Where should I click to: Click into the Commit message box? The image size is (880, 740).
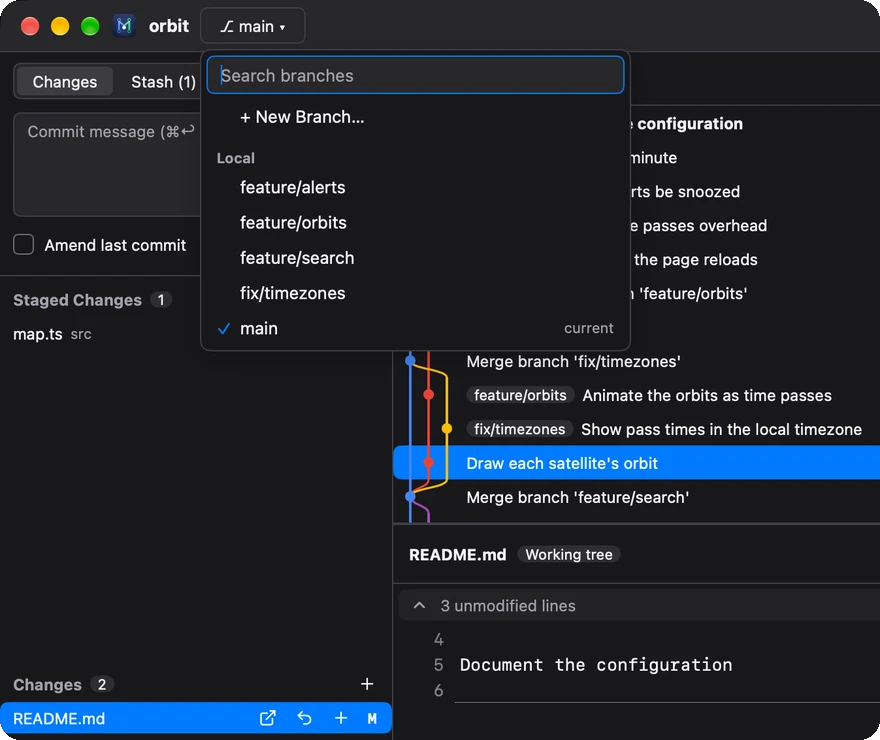click(107, 164)
